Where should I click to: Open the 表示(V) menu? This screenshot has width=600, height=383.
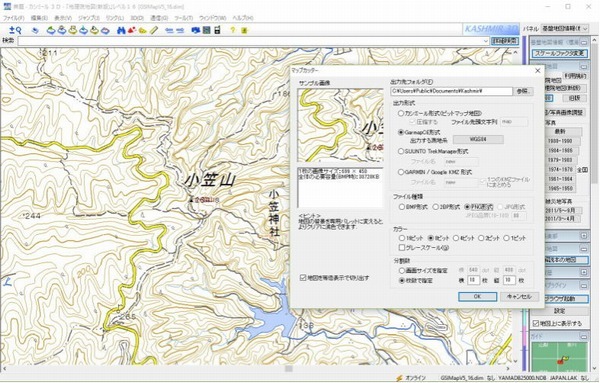(x=63, y=18)
